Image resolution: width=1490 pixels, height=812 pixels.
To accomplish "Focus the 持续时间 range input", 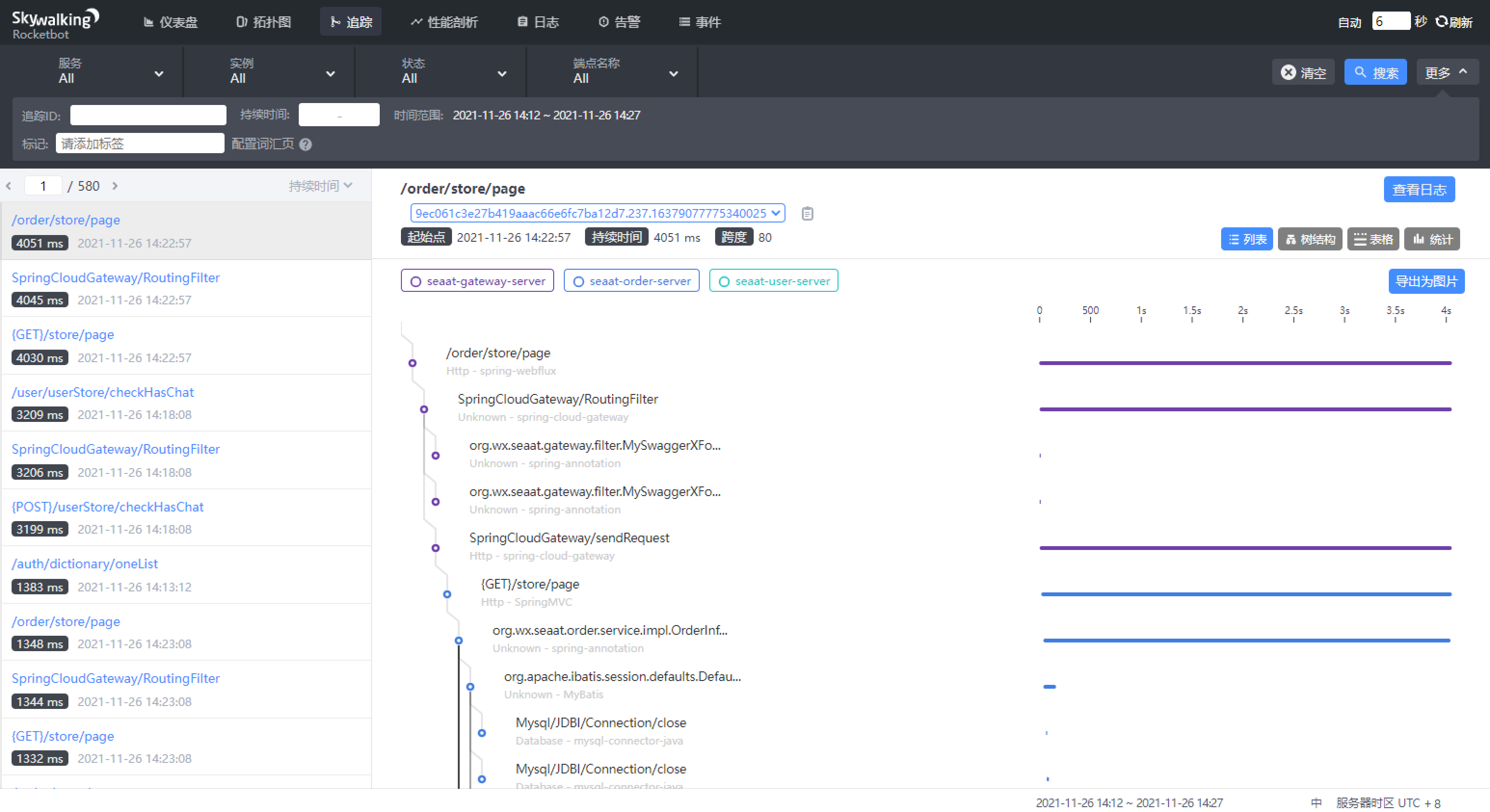I will pyautogui.click(x=339, y=115).
